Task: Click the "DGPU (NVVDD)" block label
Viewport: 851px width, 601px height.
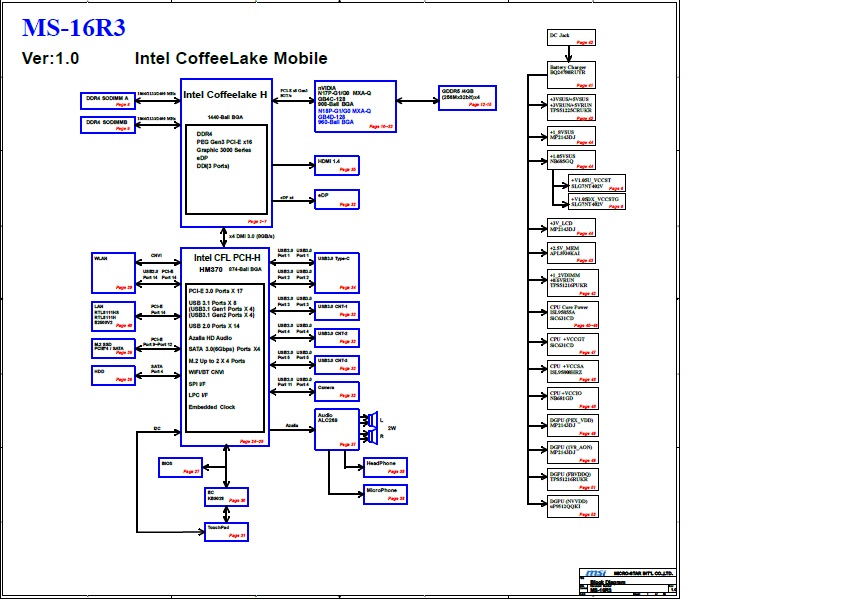Action: tap(569, 501)
